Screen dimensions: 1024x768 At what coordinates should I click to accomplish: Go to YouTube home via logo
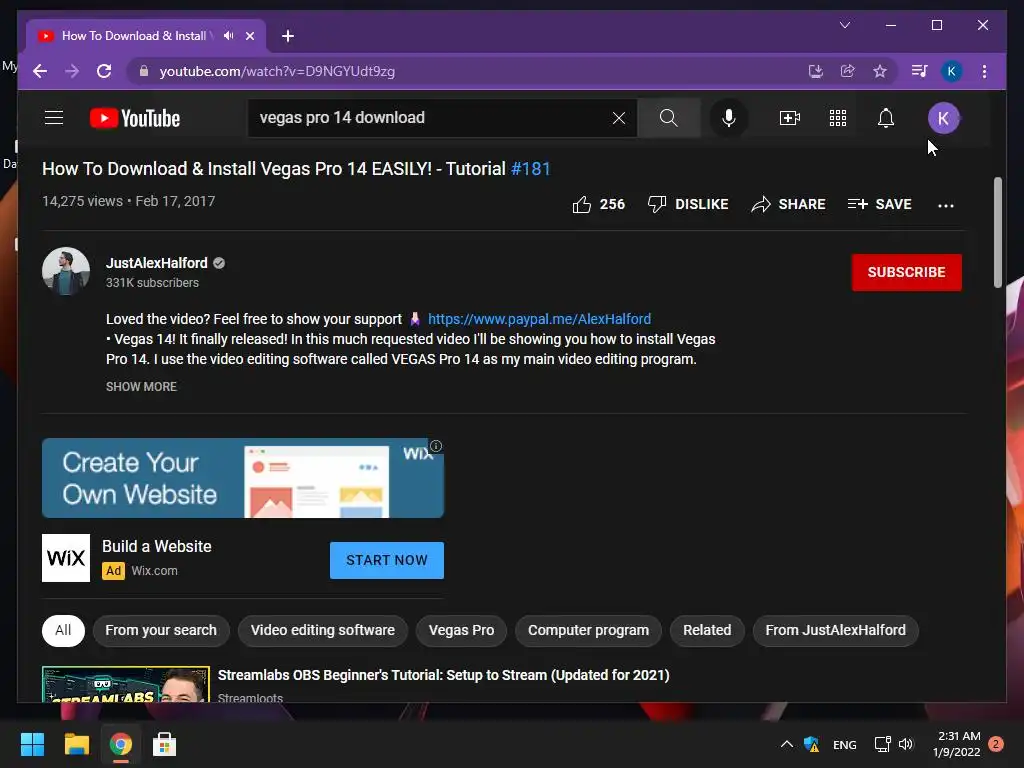click(135, 118)
